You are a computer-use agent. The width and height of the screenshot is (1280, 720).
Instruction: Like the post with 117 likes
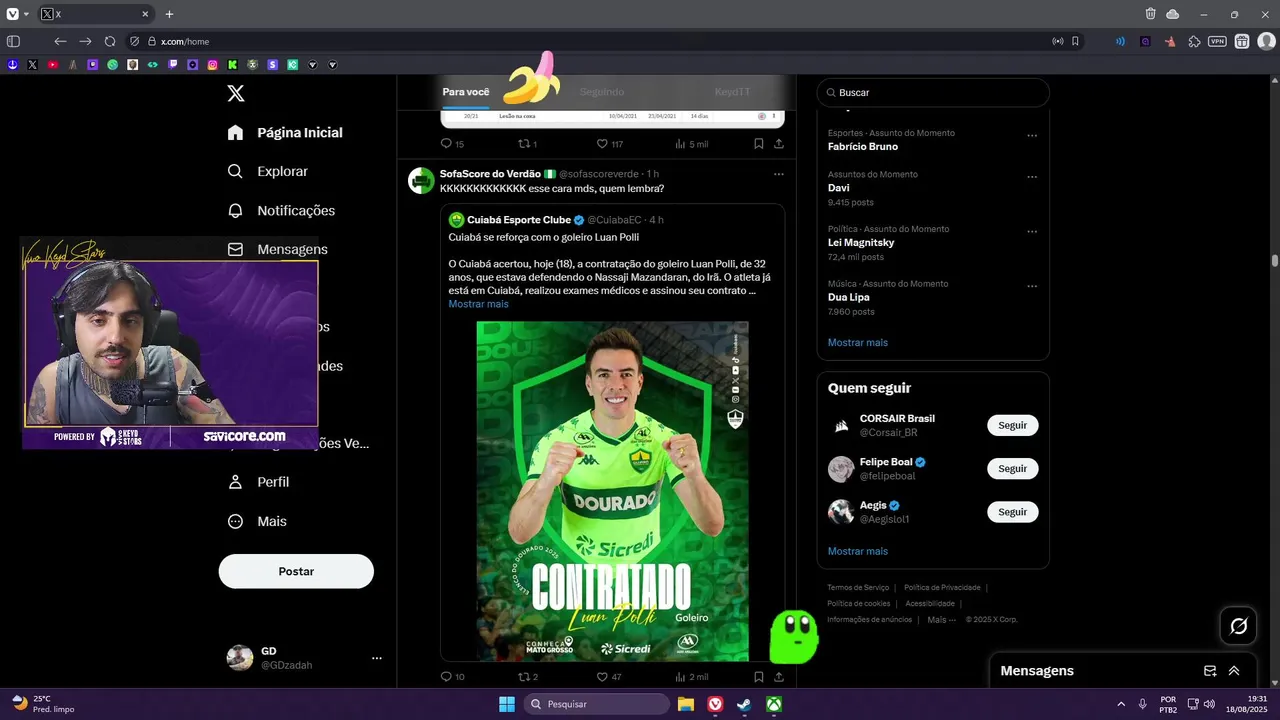pos(610,144)
